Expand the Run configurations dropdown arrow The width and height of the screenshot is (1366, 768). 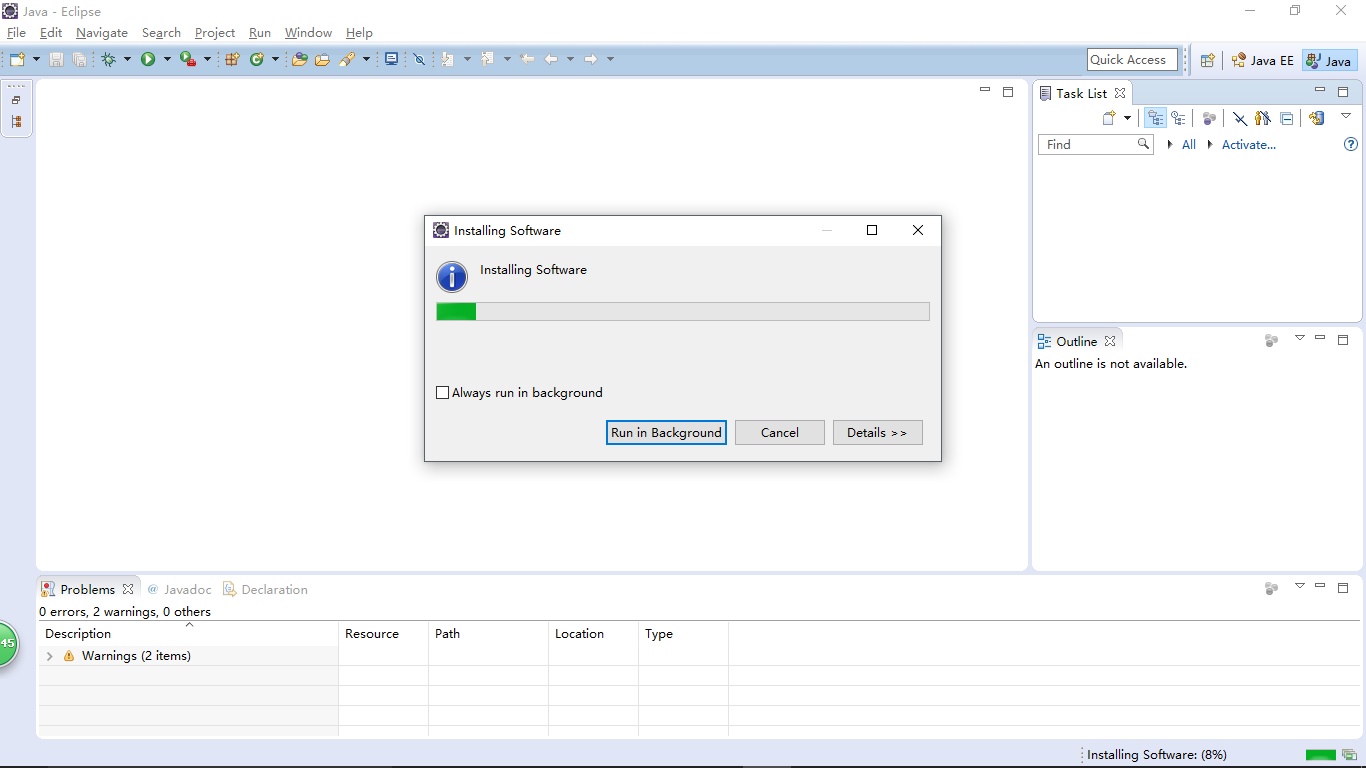(167, 59)
